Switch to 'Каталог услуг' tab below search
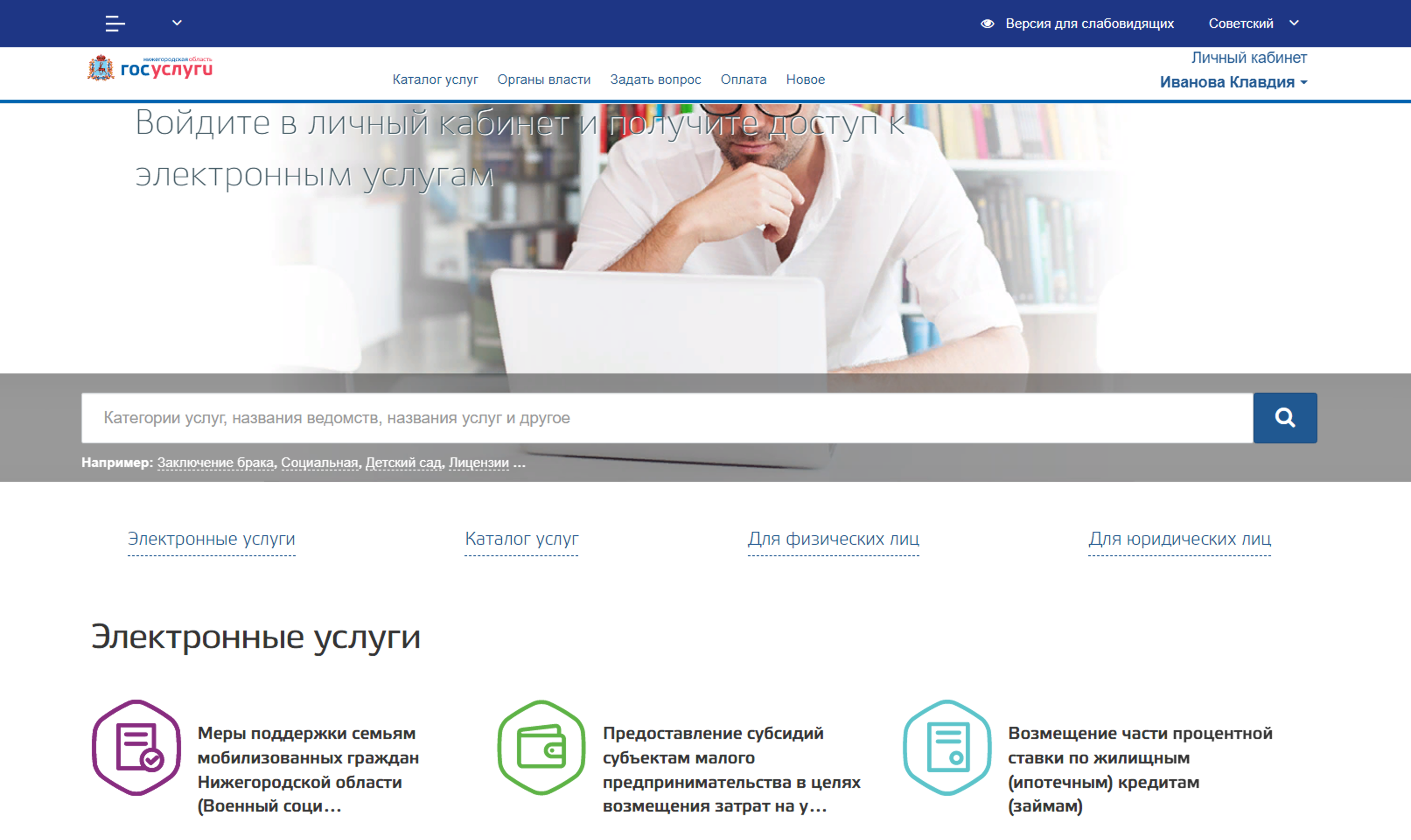 click(x=521, y=539)
